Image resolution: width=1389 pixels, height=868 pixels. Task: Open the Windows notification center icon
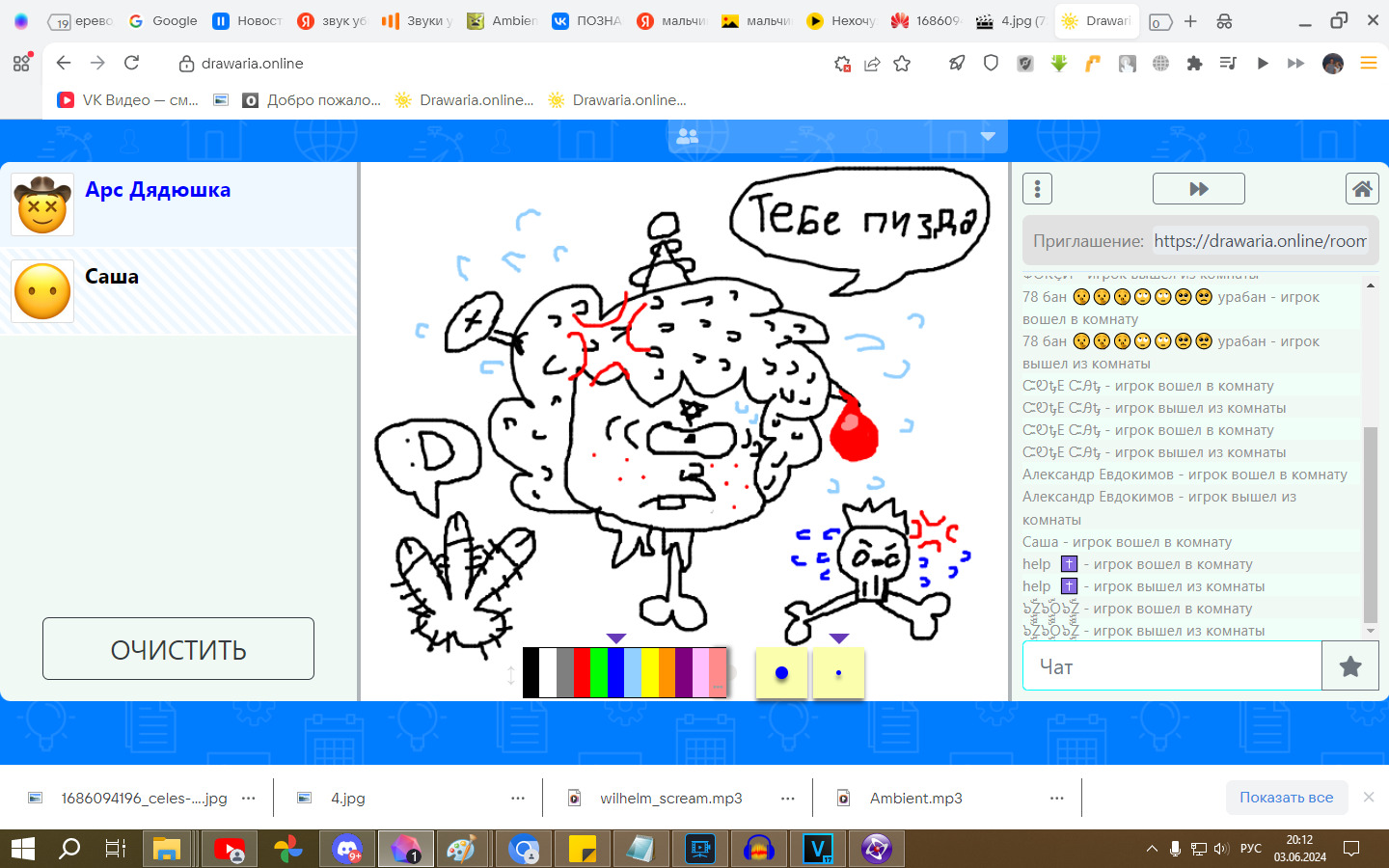click(x=1351, y=849)
